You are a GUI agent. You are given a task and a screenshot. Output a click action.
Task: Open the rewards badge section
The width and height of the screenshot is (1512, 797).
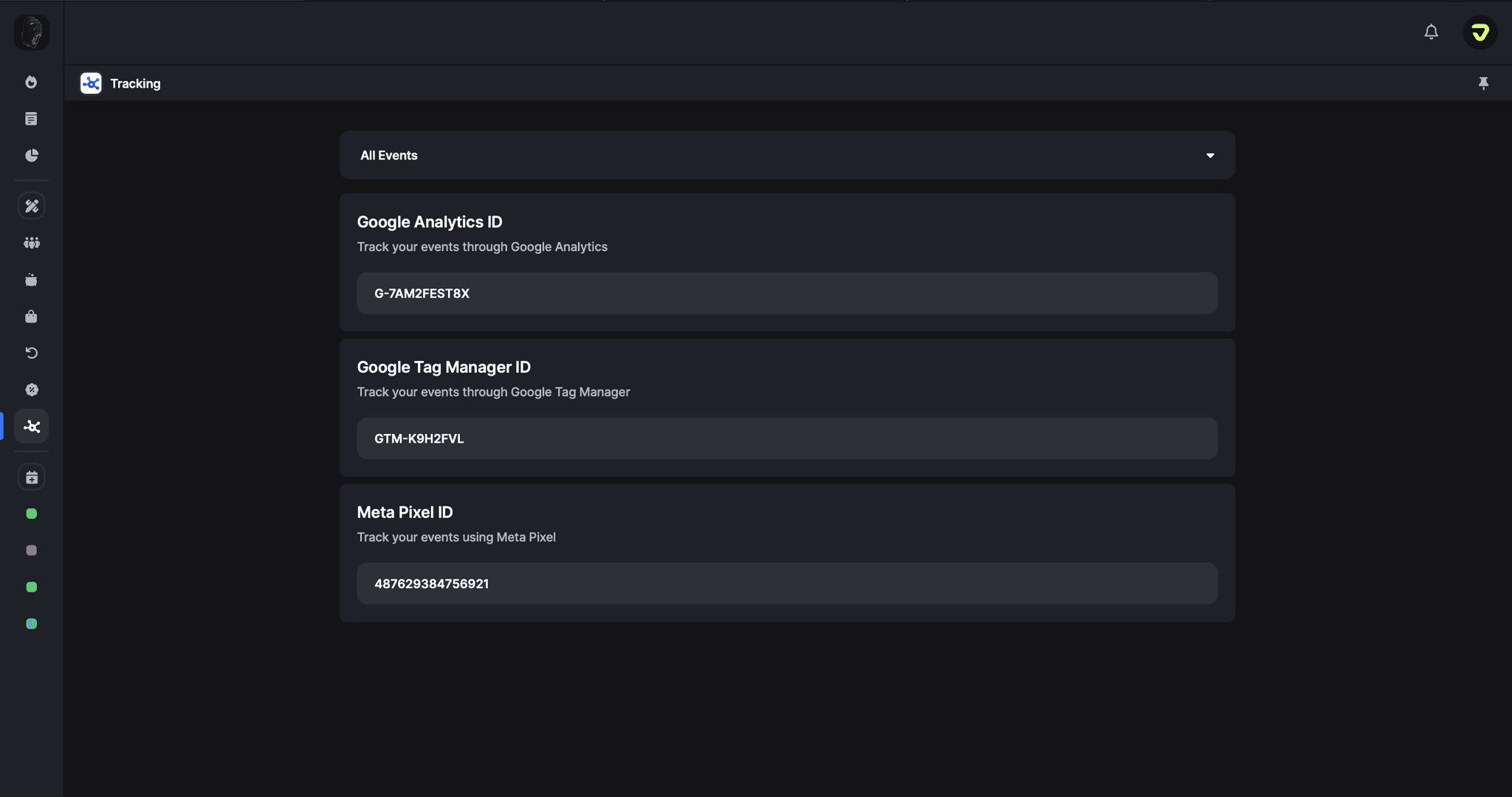pos(30,390)
